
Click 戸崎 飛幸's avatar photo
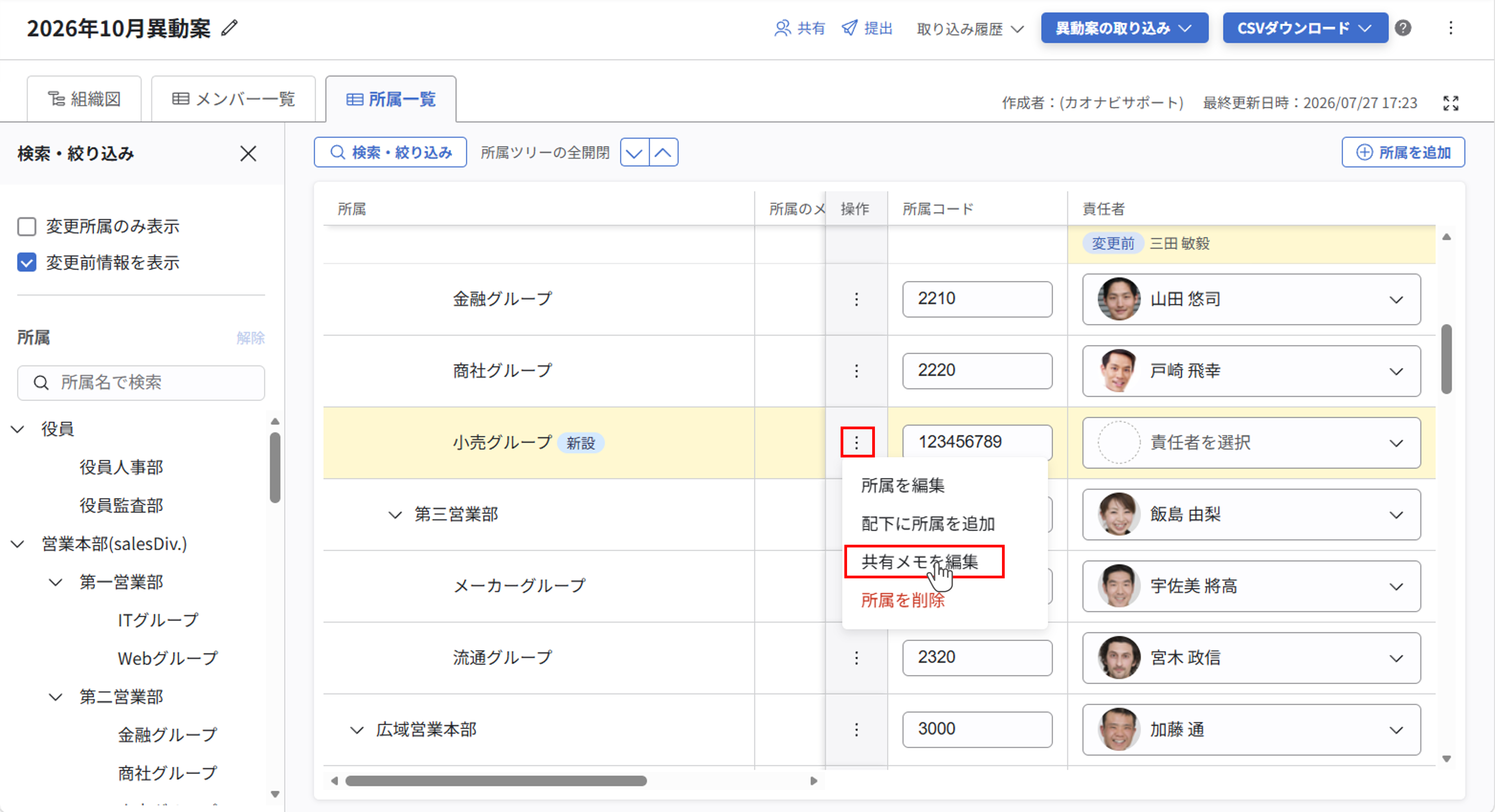1118,371
